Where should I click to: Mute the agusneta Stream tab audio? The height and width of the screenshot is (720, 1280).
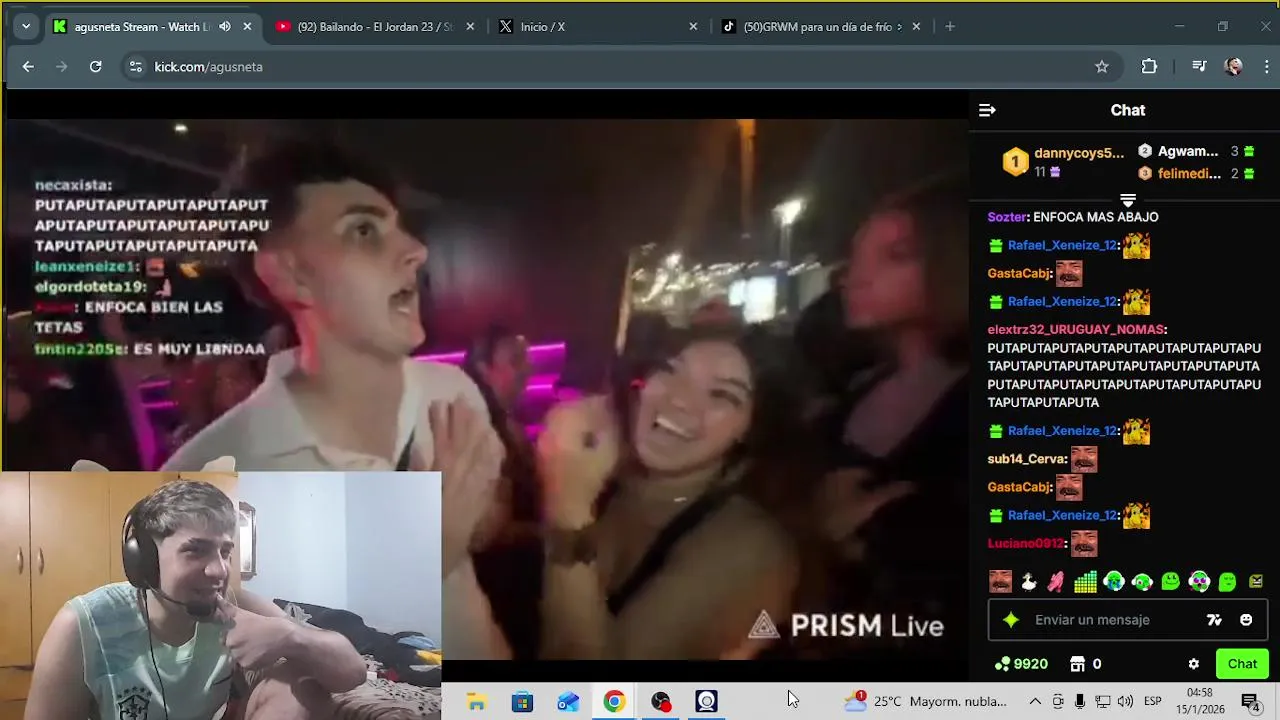tap(225, 27)
